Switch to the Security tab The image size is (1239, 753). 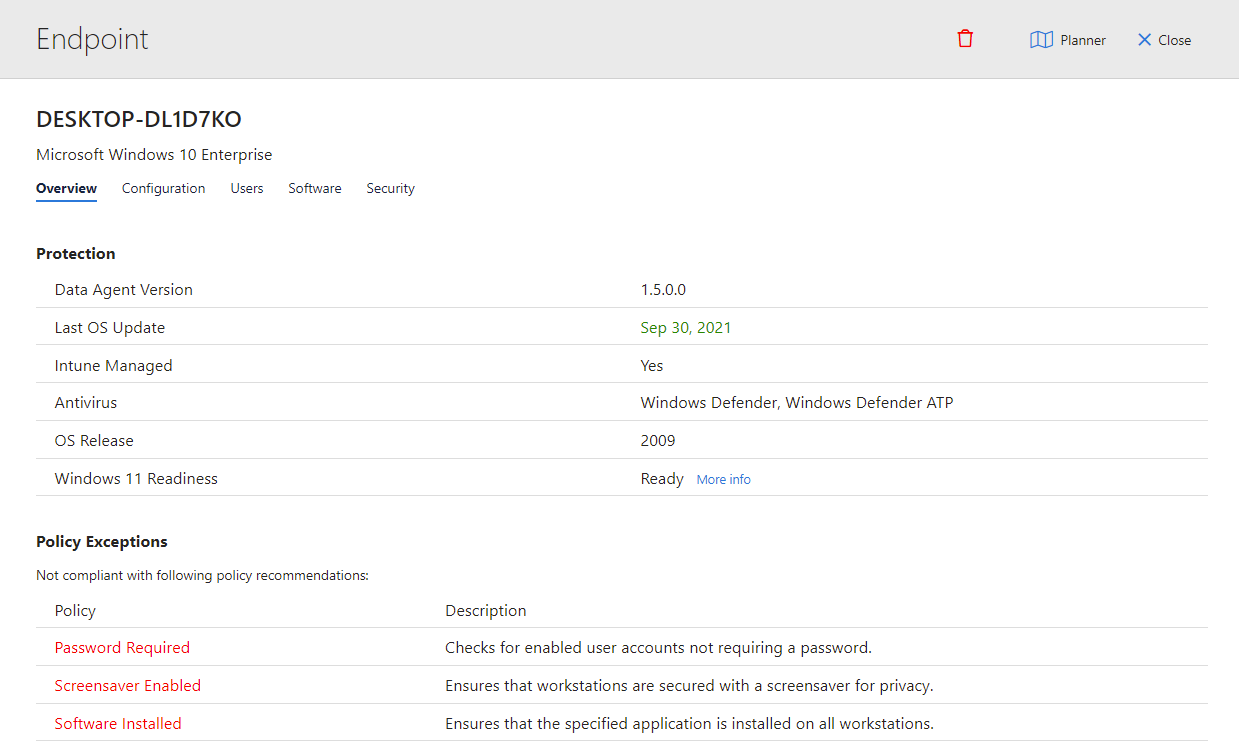[390, 188]
